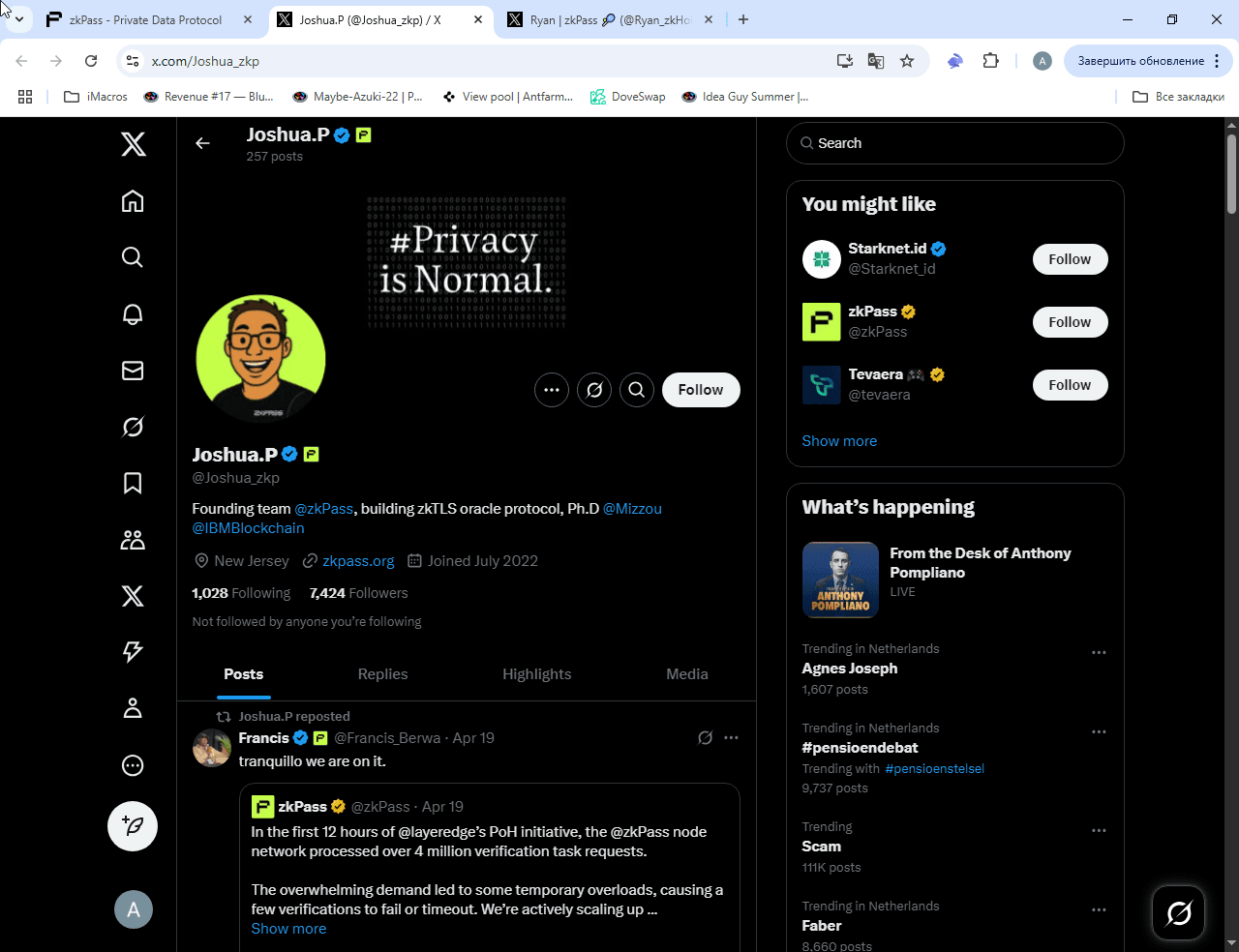Click translate page icon in address bar
The image size is (1239, 952).
876,61
